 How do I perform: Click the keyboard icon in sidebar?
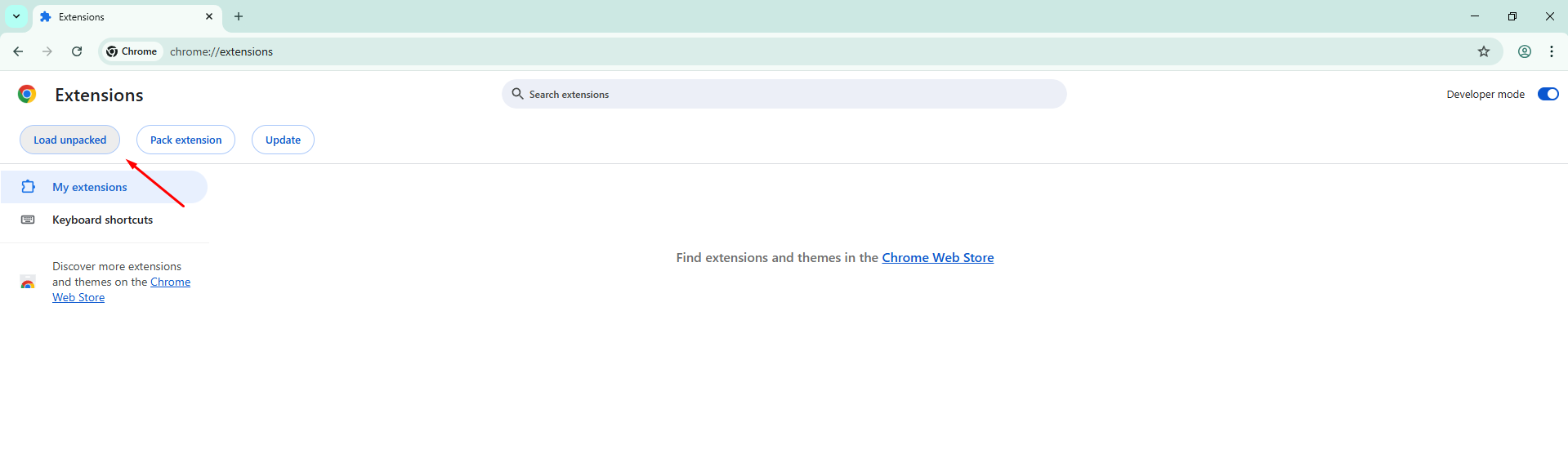(x=28, y=220)
